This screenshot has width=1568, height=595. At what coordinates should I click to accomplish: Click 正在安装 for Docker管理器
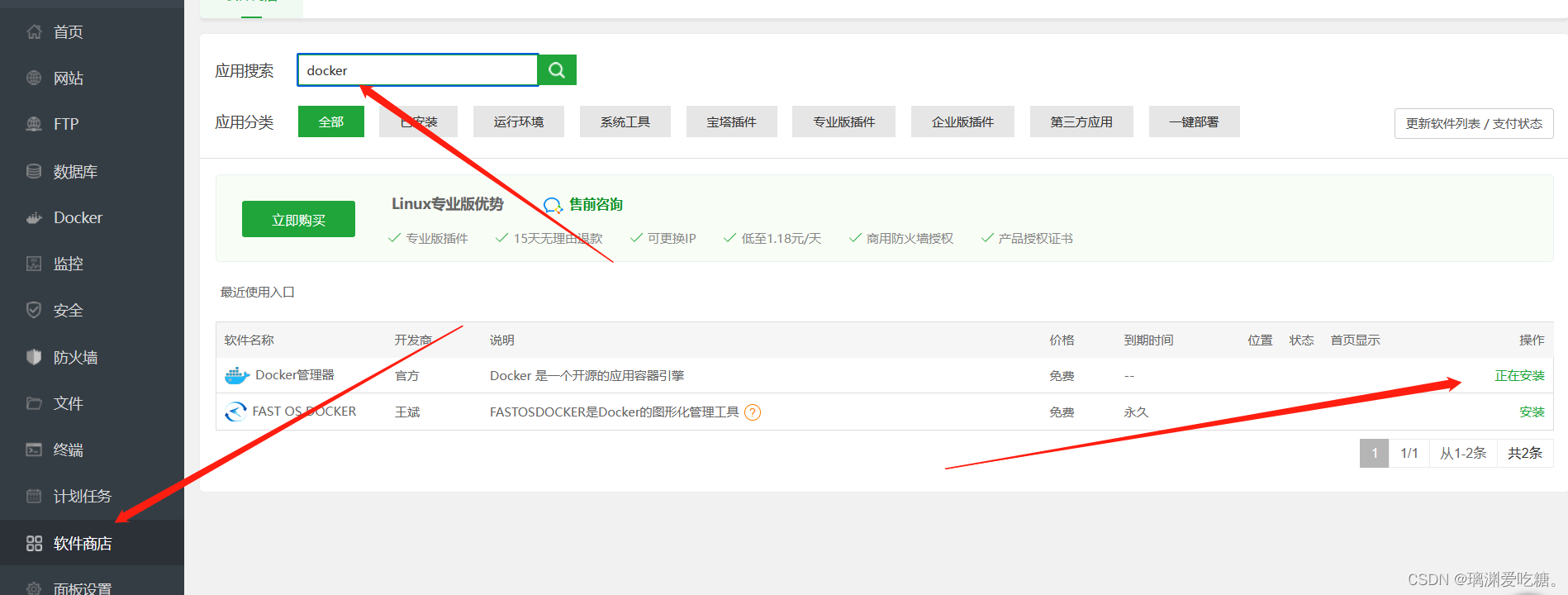[1519, 375]
